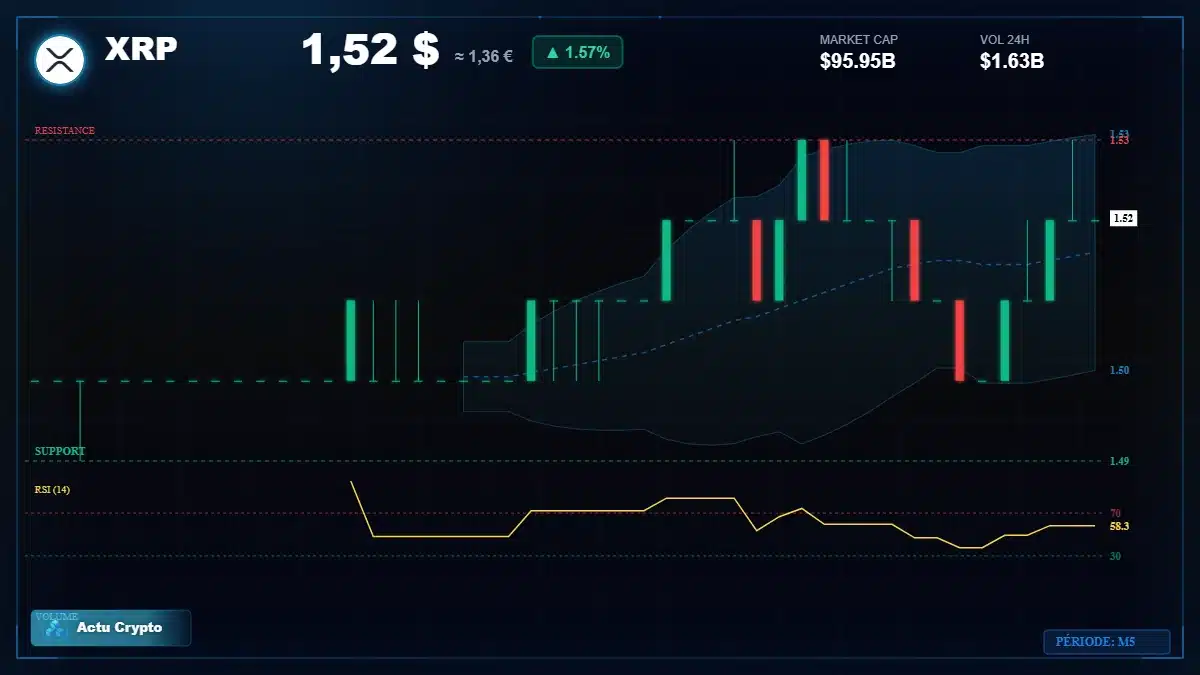Click the 58.3 current RSI value
Screen dimensions: 1200x675
(1119, 526)
